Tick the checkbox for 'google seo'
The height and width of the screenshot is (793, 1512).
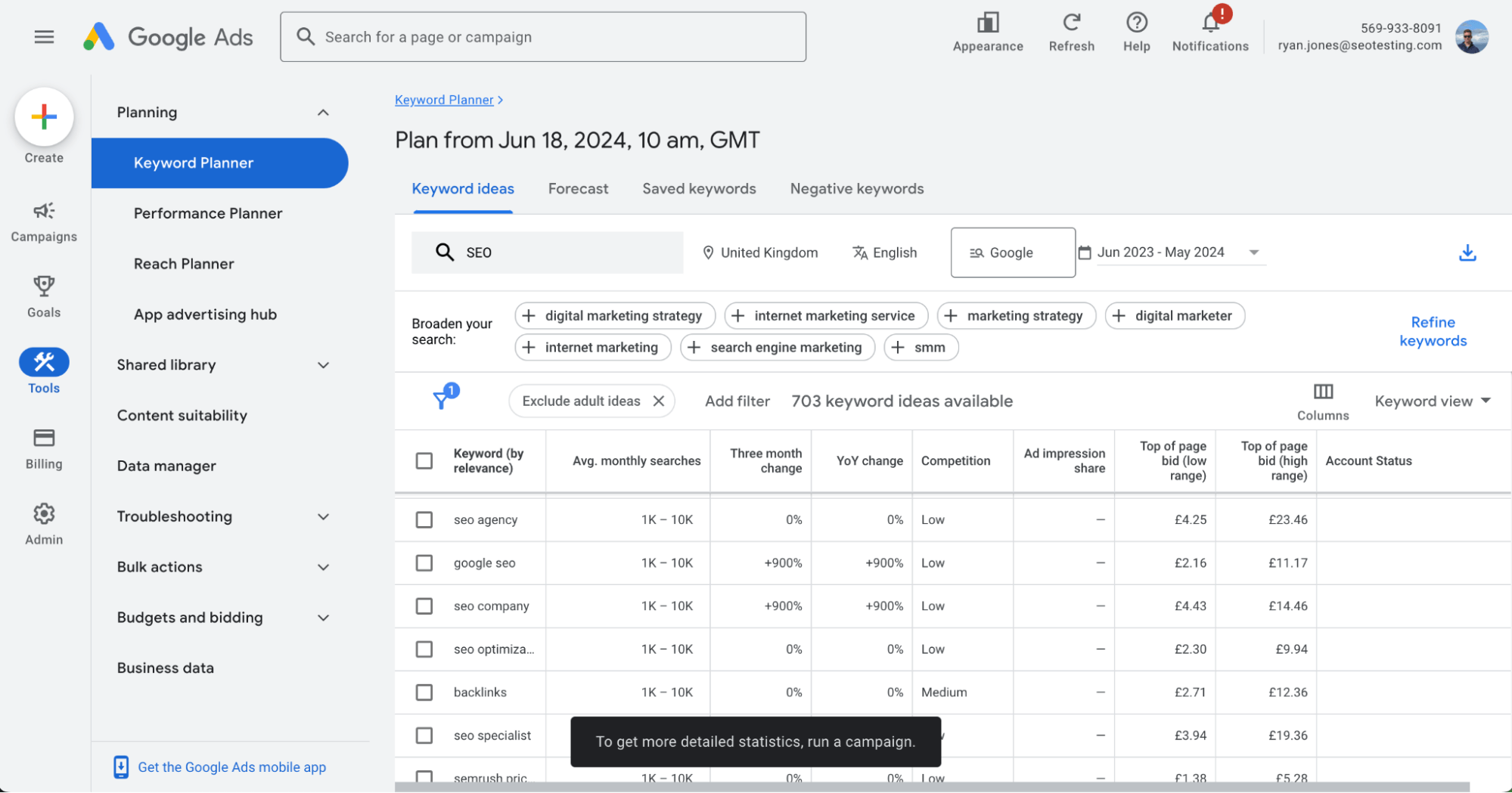click(x=424, y=562)
